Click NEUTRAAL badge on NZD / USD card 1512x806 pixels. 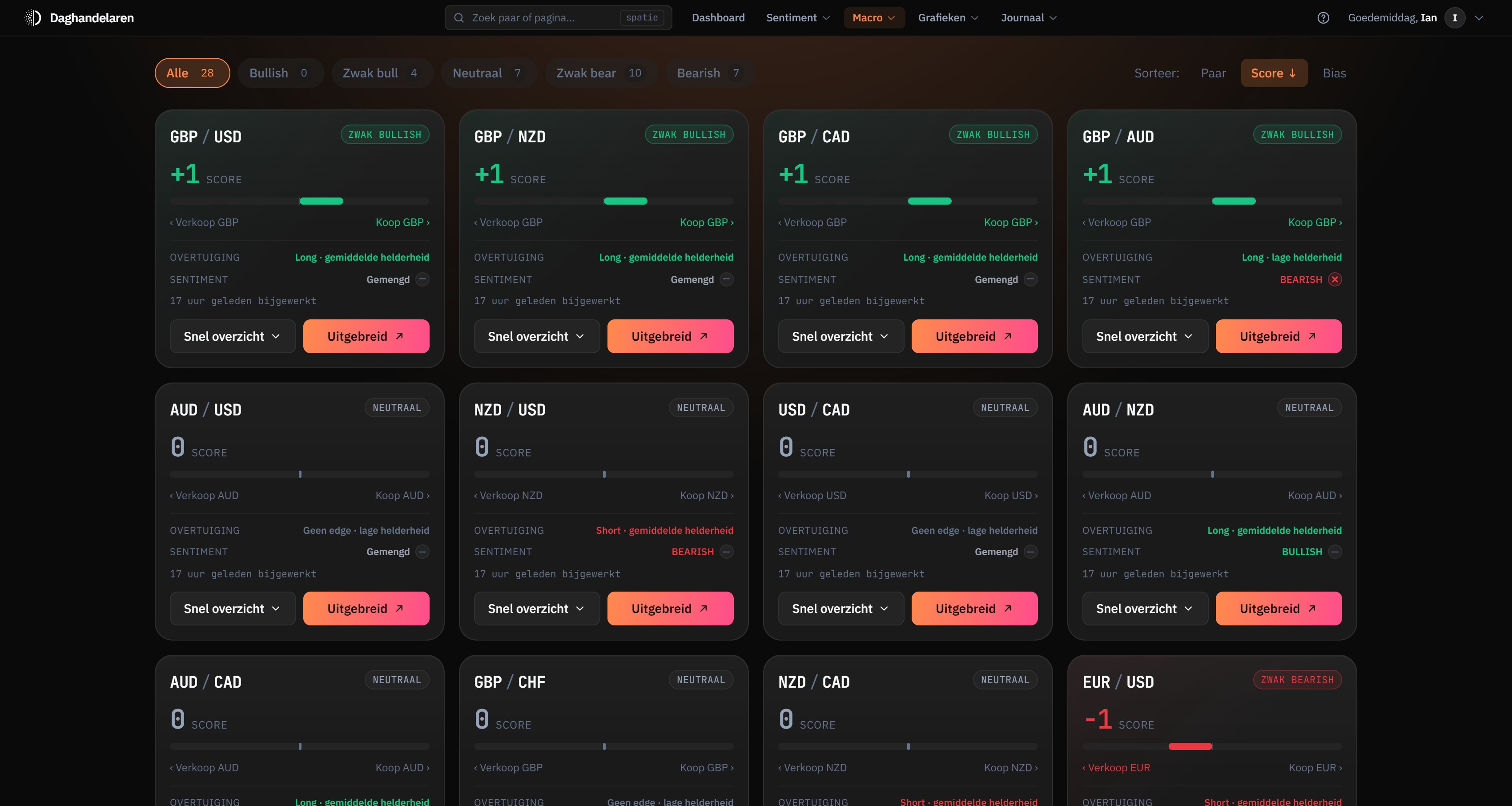click(701, 407)
